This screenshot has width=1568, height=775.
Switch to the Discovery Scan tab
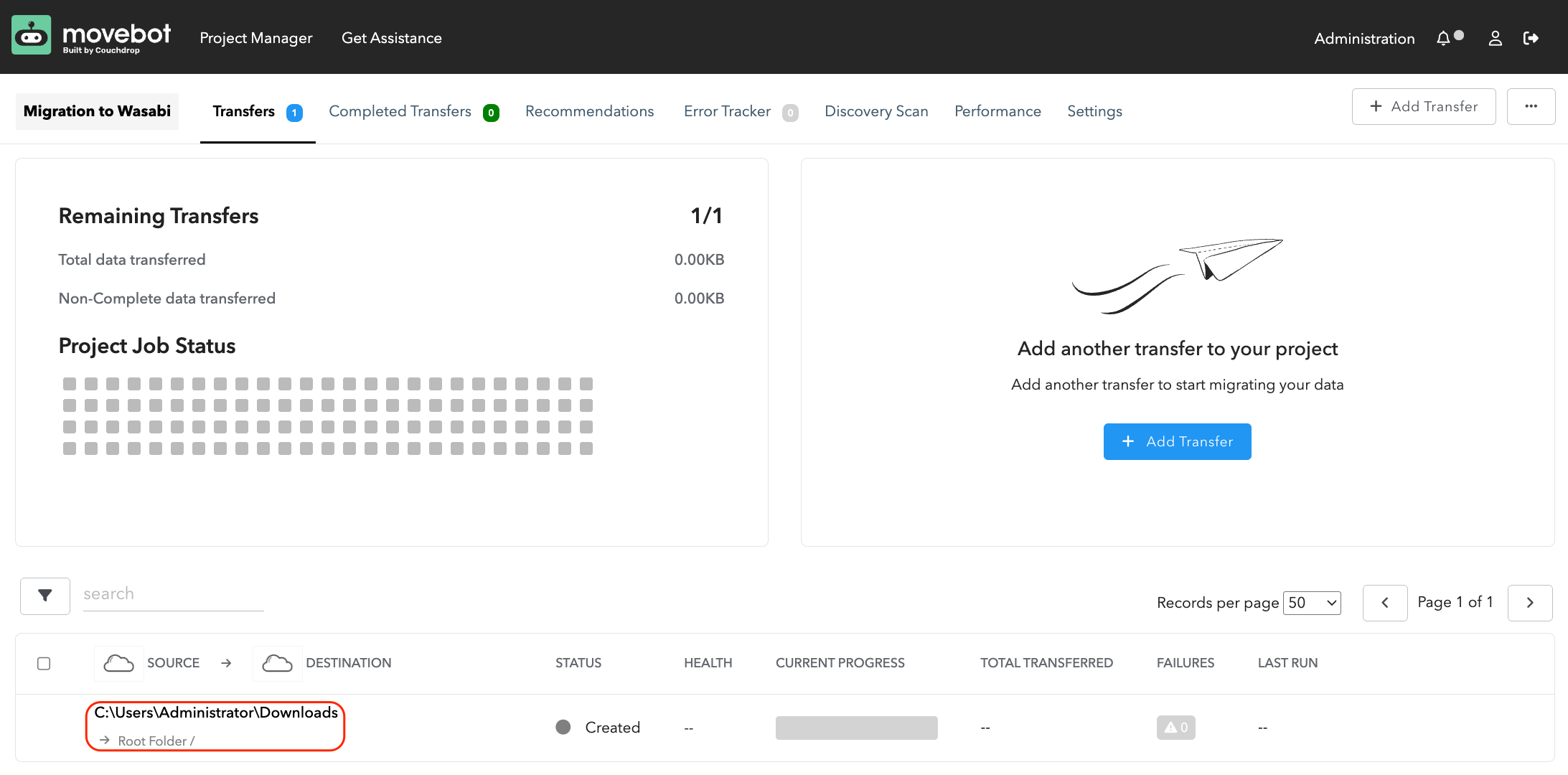pos(876,111)
